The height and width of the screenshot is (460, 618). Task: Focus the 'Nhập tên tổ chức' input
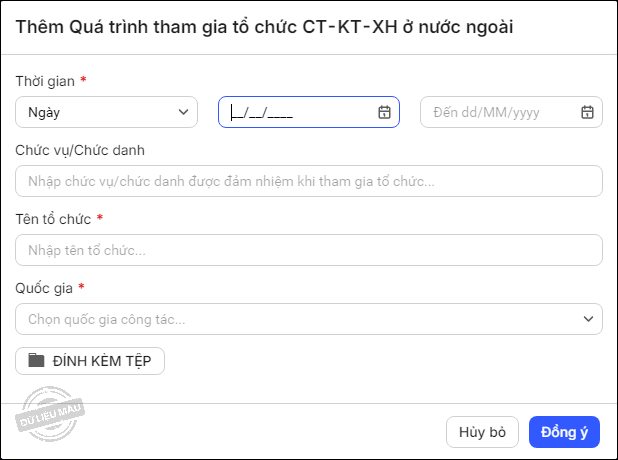coord(309,250)
